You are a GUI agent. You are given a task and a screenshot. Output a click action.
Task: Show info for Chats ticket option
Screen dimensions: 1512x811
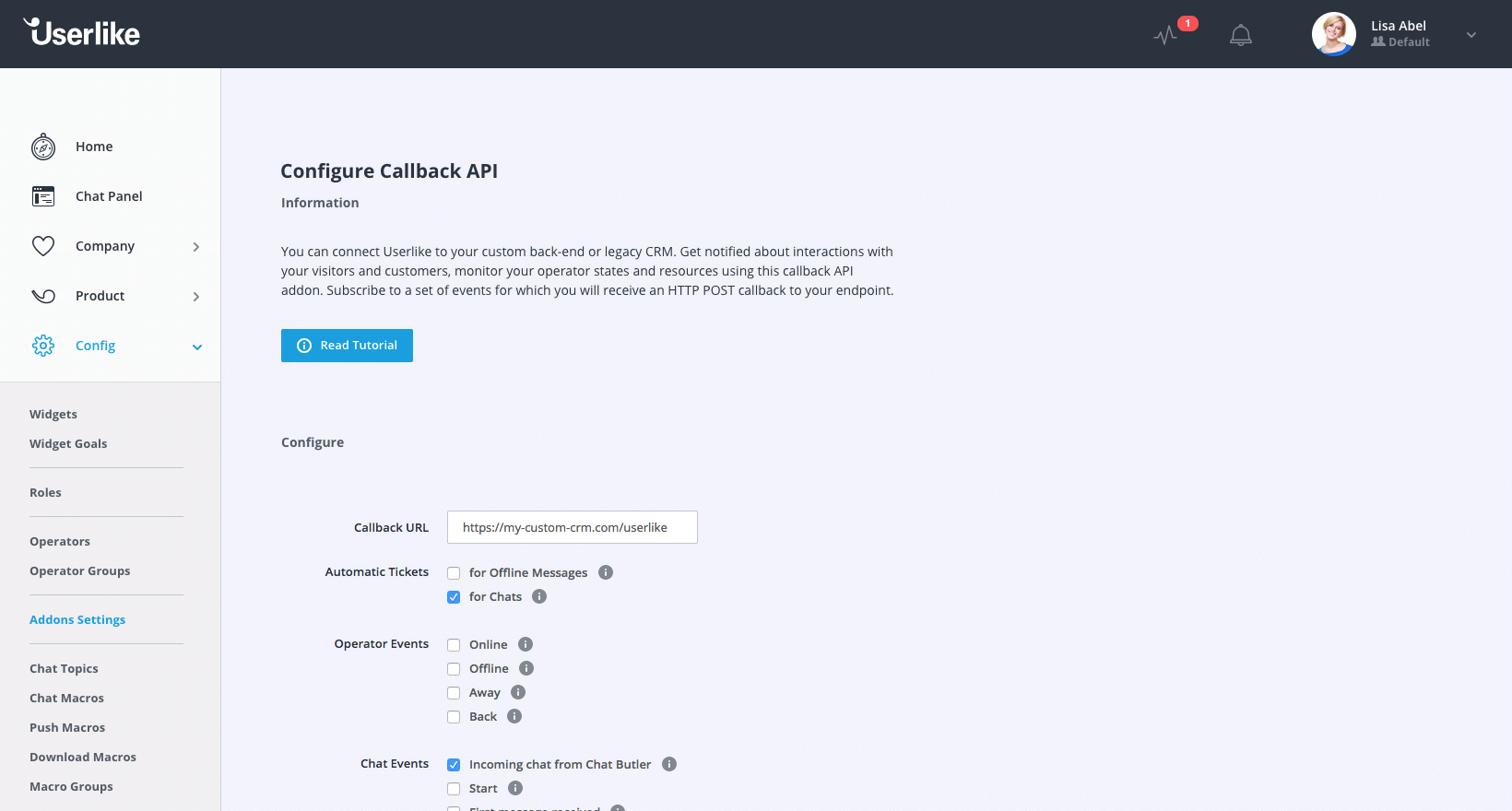[539, 596]
